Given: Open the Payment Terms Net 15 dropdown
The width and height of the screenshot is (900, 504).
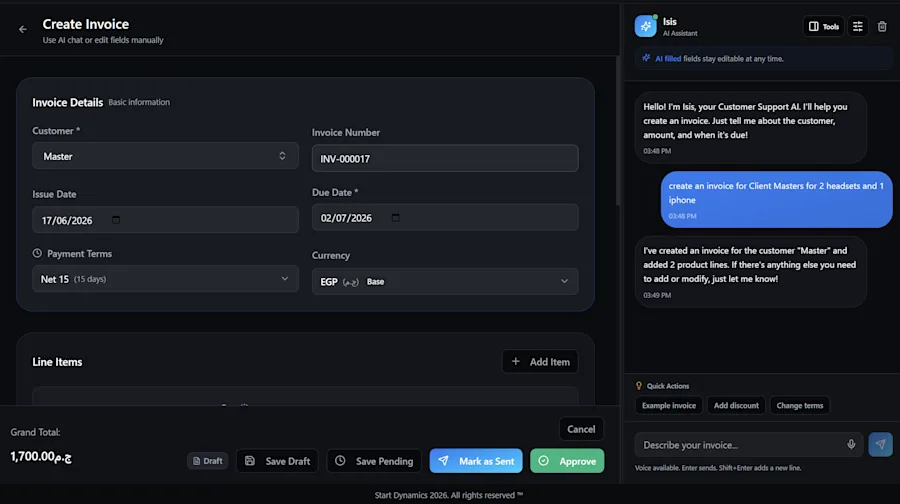Looking at the screenshot, I should 165,279.
